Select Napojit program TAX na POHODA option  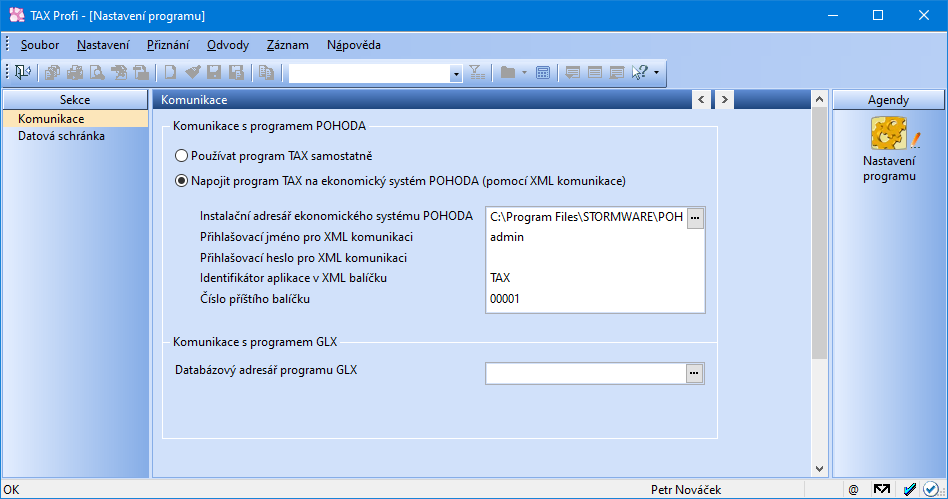[181, 181]
